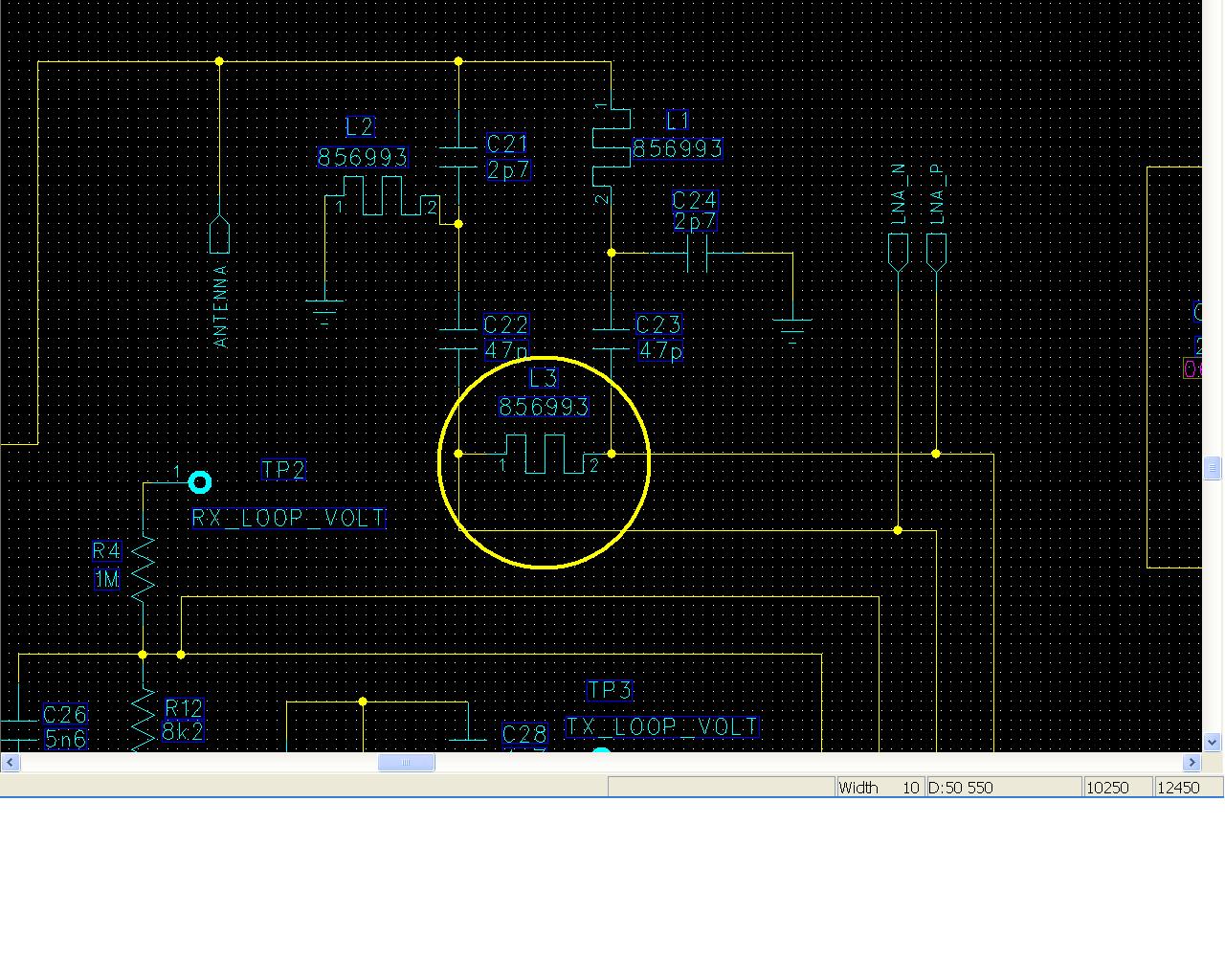
Task: Click the TX_LOOP_VOLT label
Action: coord(662,727)
